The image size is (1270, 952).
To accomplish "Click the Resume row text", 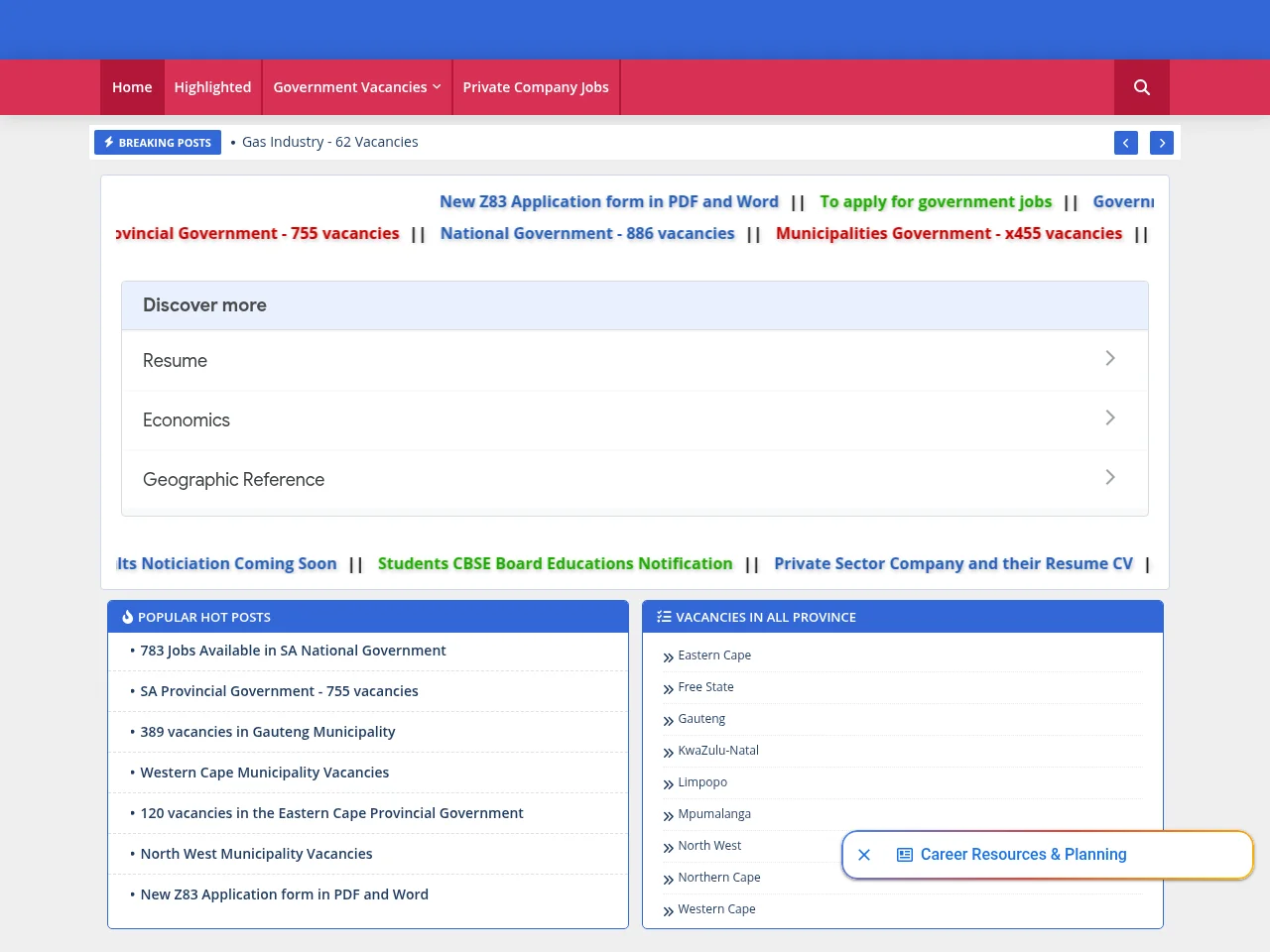I will (175, 361).
